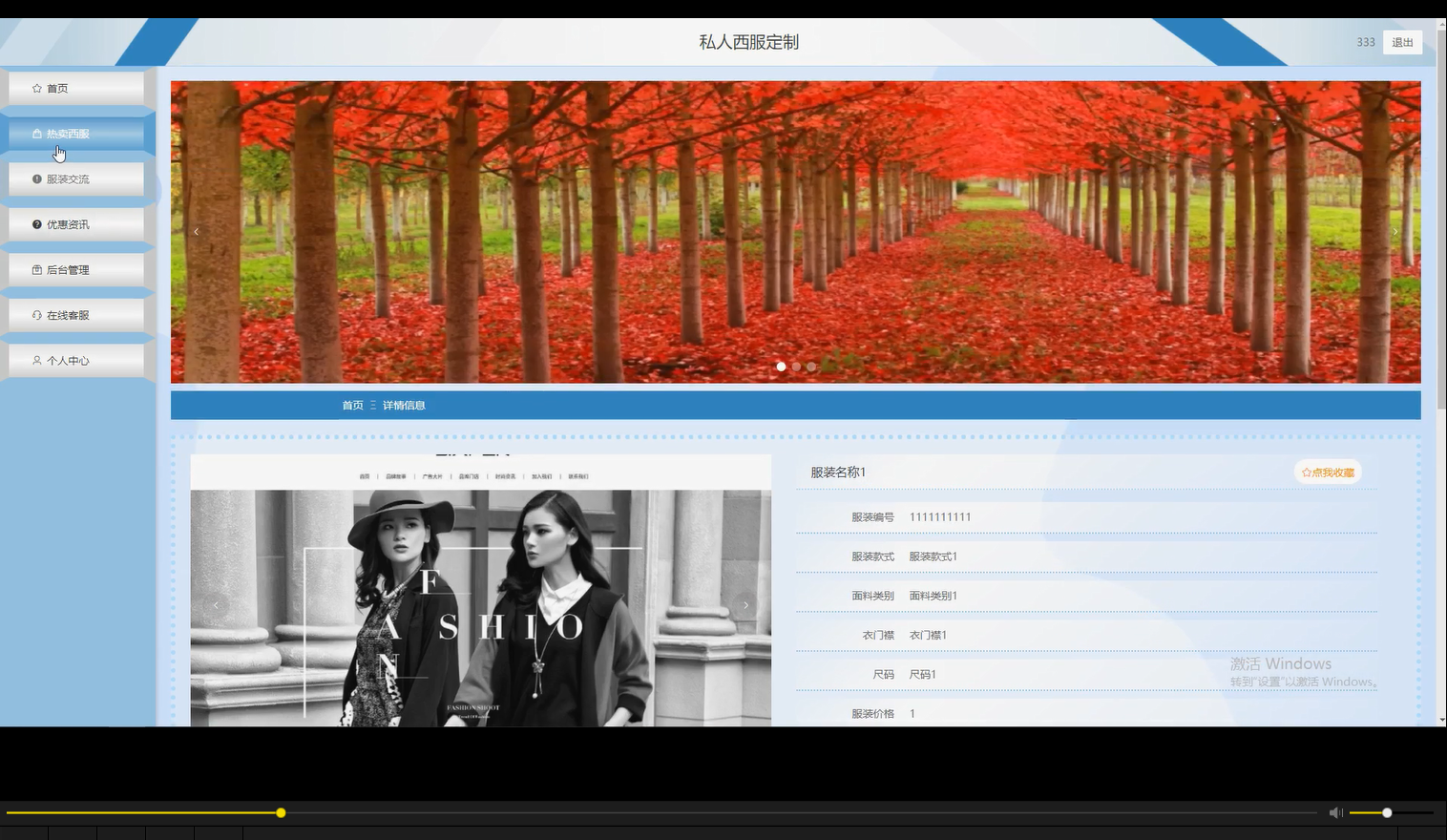Click the 333 username link in header
Viewport: 1447px width, 840px height.
(1365, 42)
